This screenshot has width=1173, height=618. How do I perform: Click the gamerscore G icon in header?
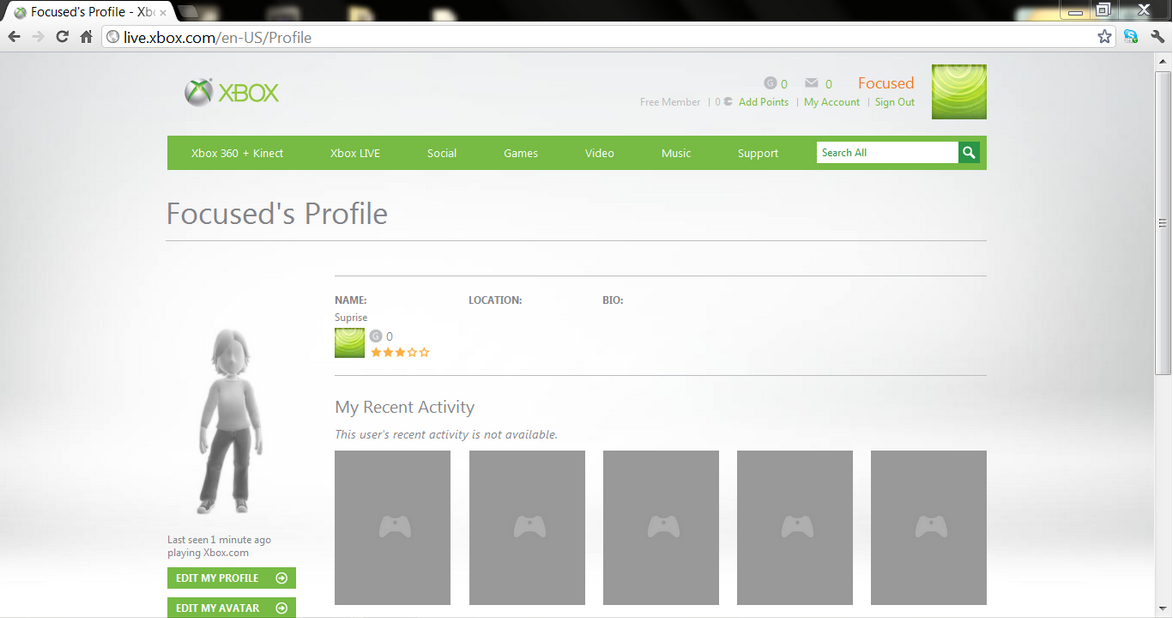pyautogui.click(x=770, y=83)
